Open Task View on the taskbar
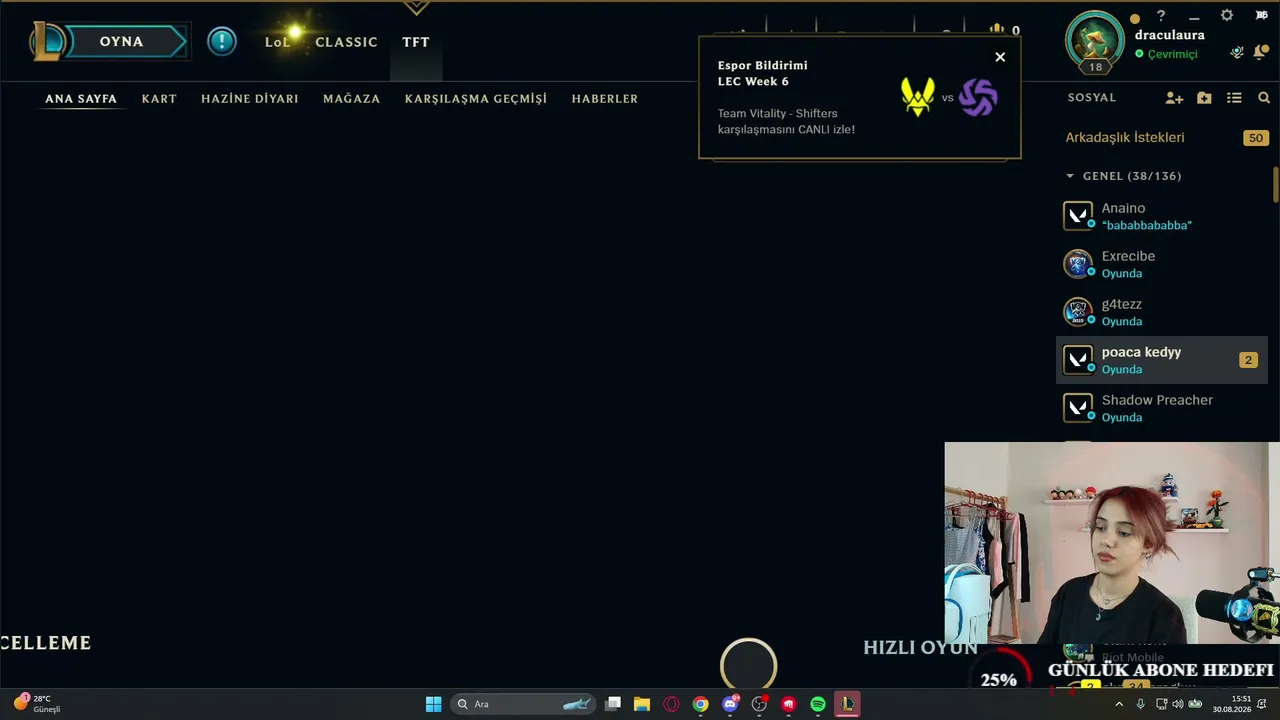Viewport: 1280px width, 720px height. pyautogui.click(x=613, y=704)
